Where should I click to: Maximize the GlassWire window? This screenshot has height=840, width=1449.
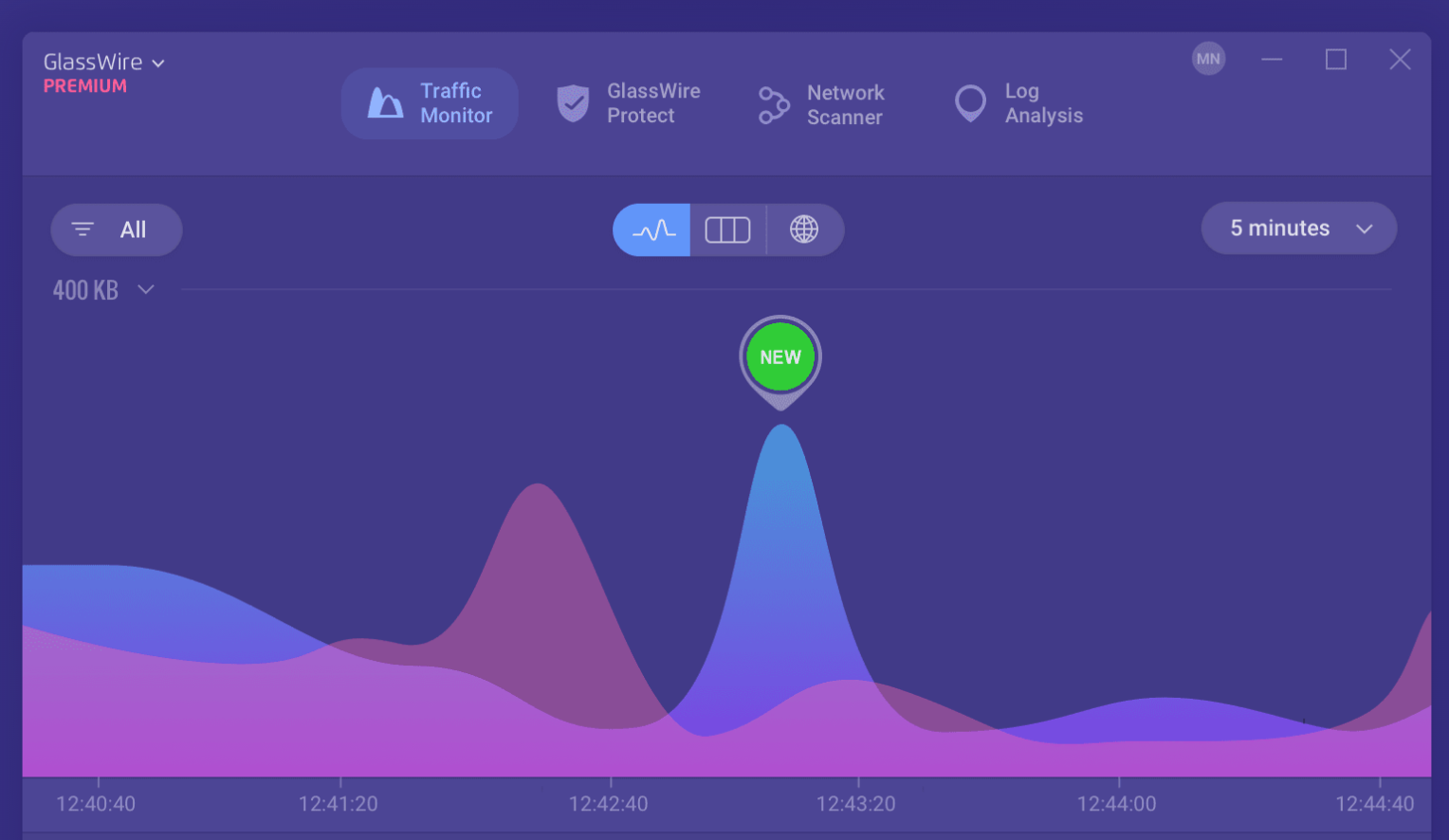[1336, 59]
